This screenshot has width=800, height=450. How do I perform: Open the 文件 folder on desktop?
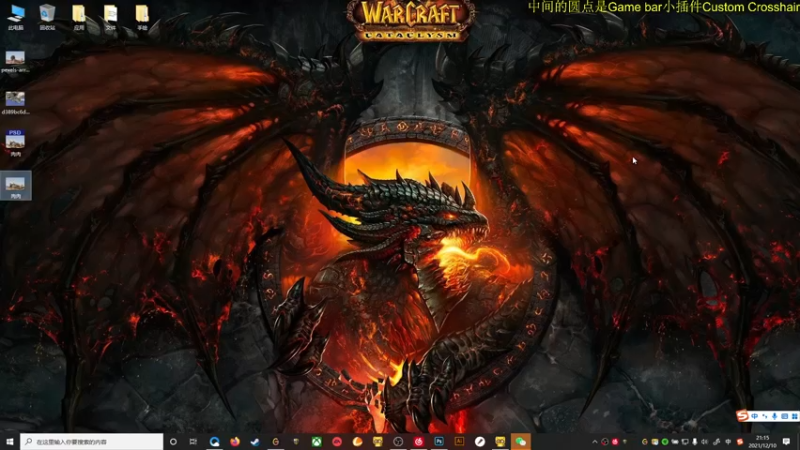[110, 17]
